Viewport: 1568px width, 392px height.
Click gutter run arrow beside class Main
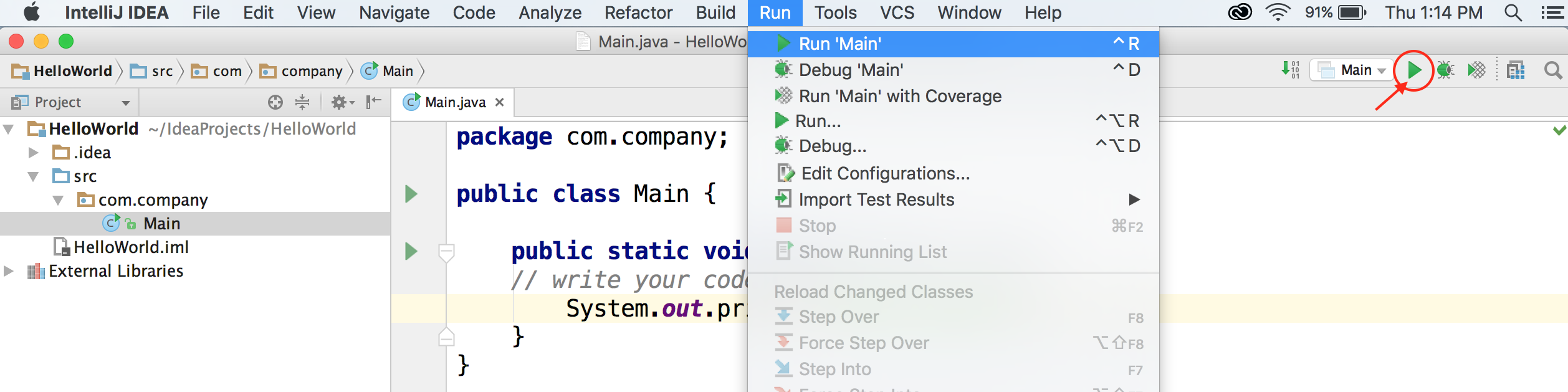click(x=411, y=194)
